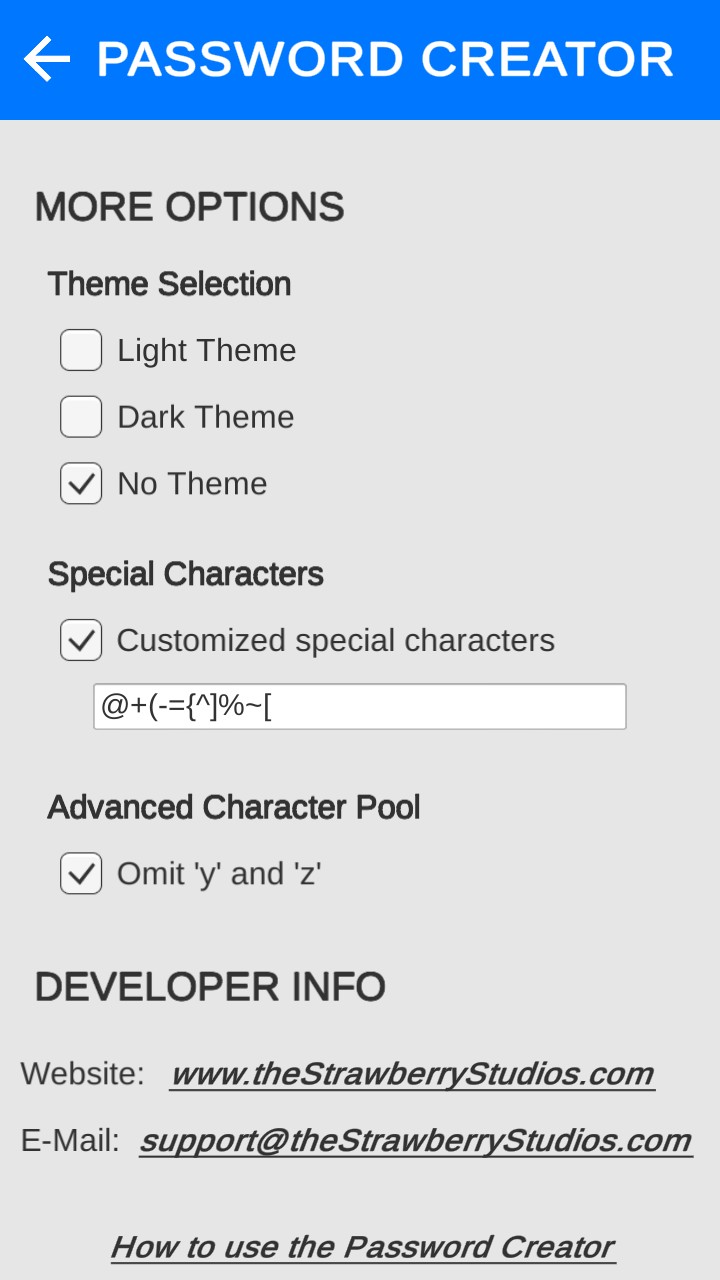Click the "Dark Theme" label text

coord(206,417)
